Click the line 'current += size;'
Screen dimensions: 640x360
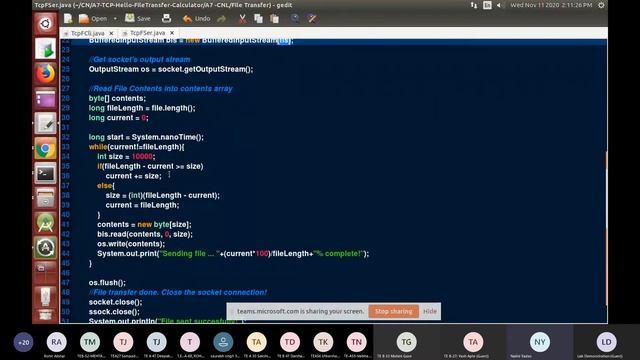(133, 176)
